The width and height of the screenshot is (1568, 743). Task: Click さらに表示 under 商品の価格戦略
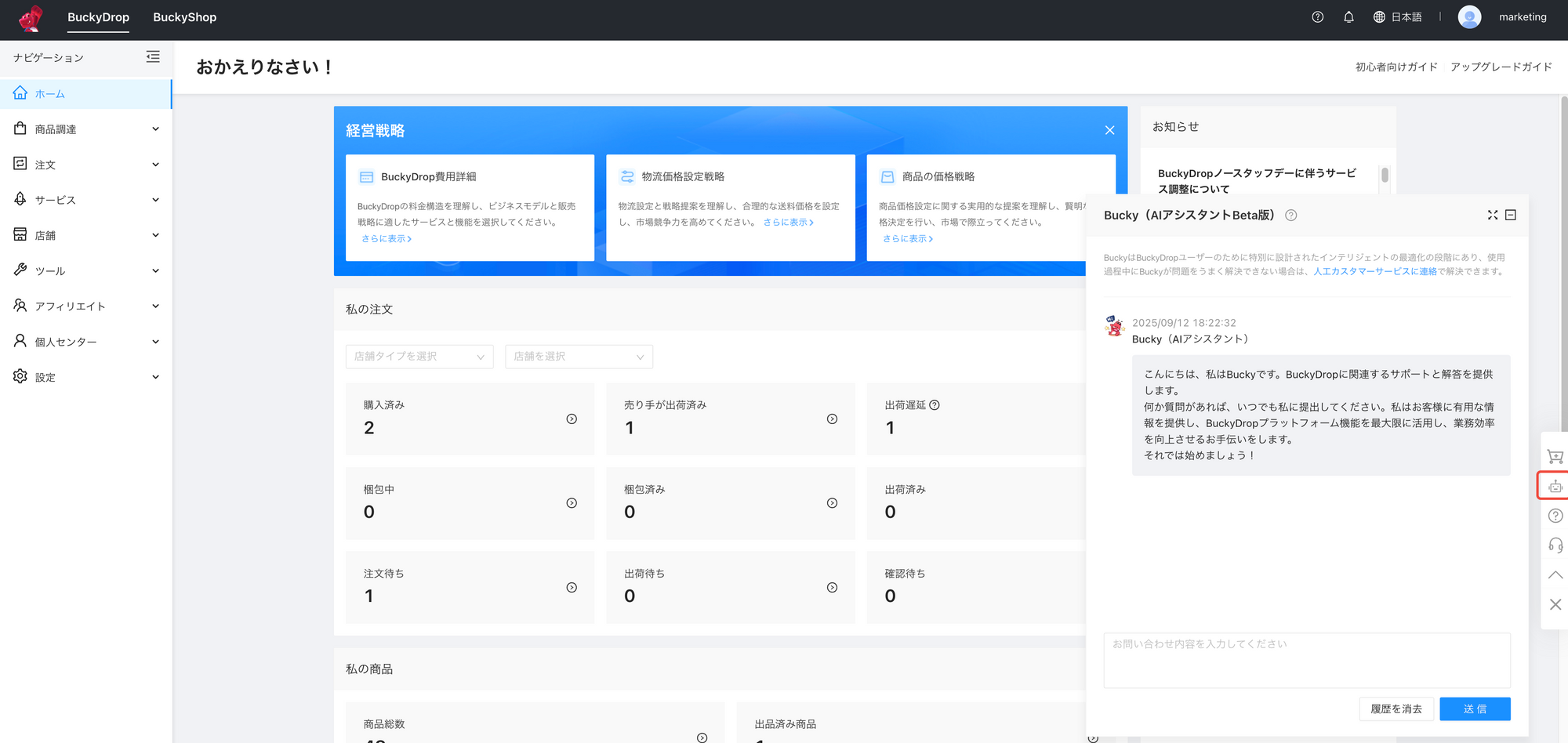pos(908,239)
